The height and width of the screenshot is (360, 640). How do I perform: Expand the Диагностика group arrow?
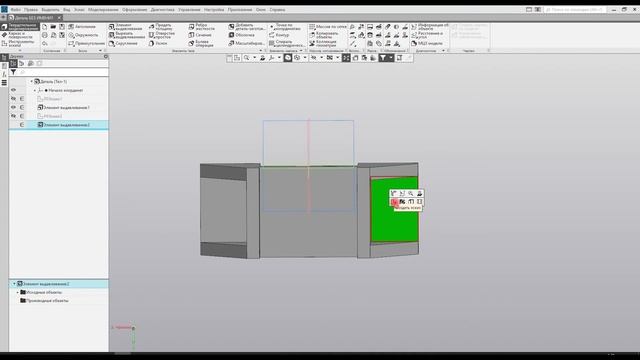click(x=443, y=51)
